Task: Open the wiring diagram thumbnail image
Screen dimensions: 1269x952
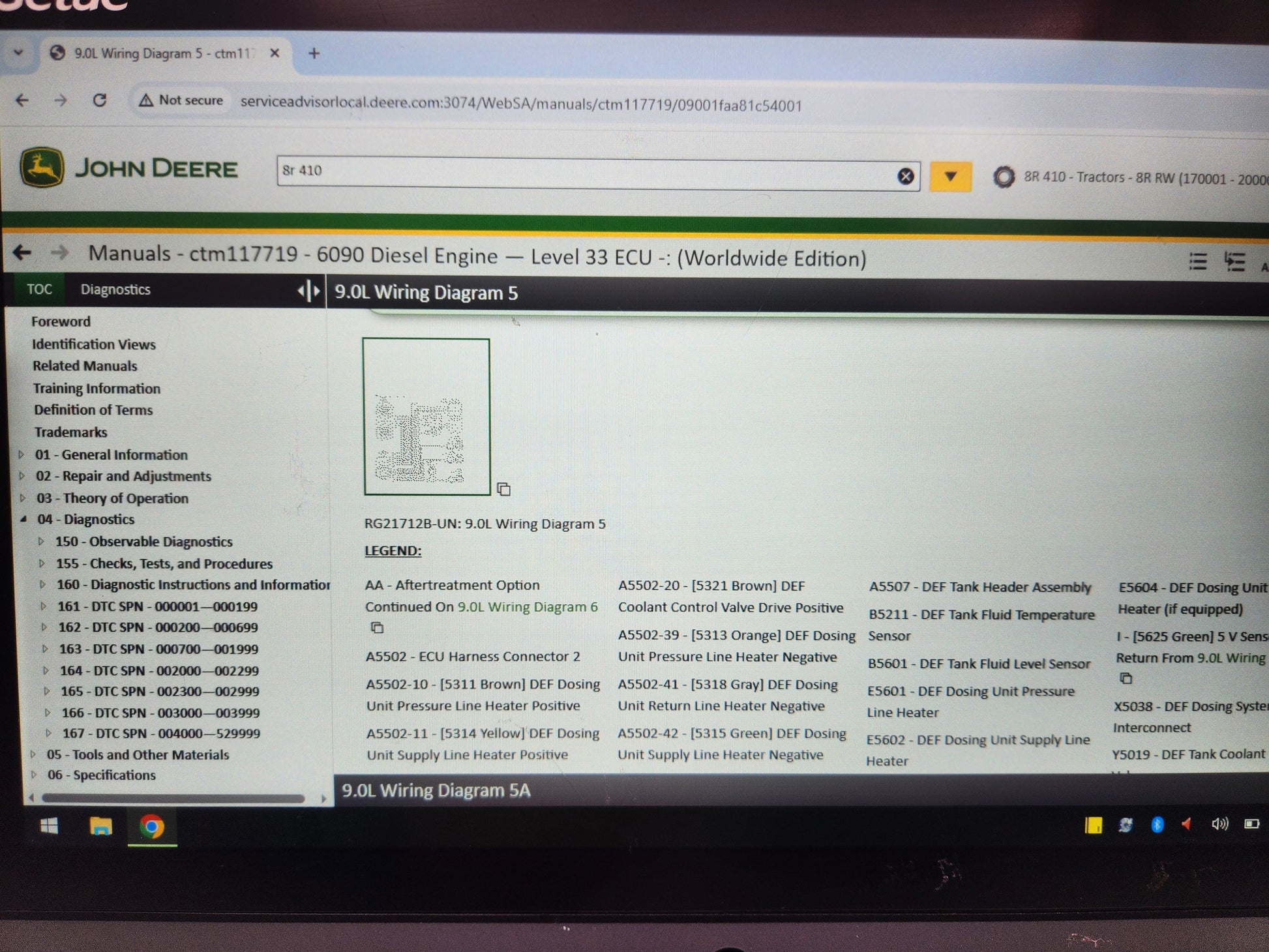Action: tap(426, 417)
